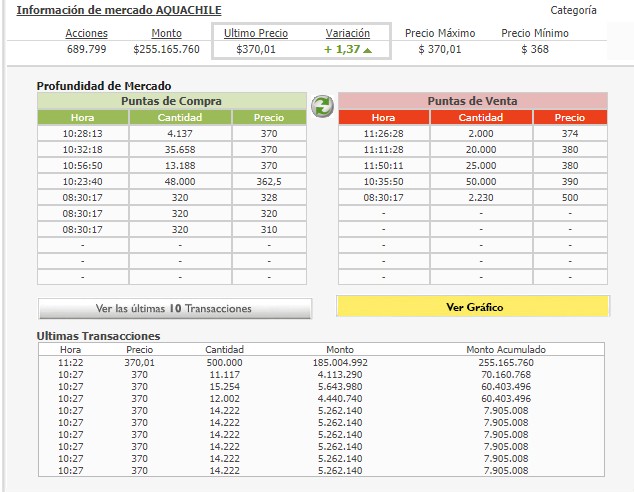Click the 'Ultimas Transacciones' heading
The width and height of the screenshot is (634, 492).
pyautogui.click(x=98, y=336)
